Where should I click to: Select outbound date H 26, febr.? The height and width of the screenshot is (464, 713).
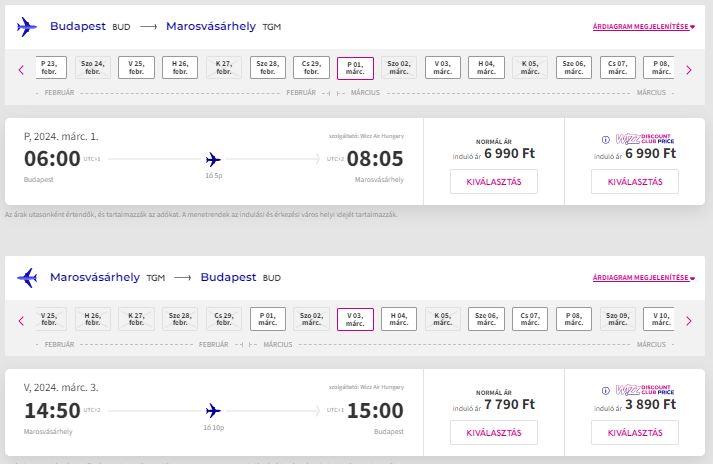point(180,68)
